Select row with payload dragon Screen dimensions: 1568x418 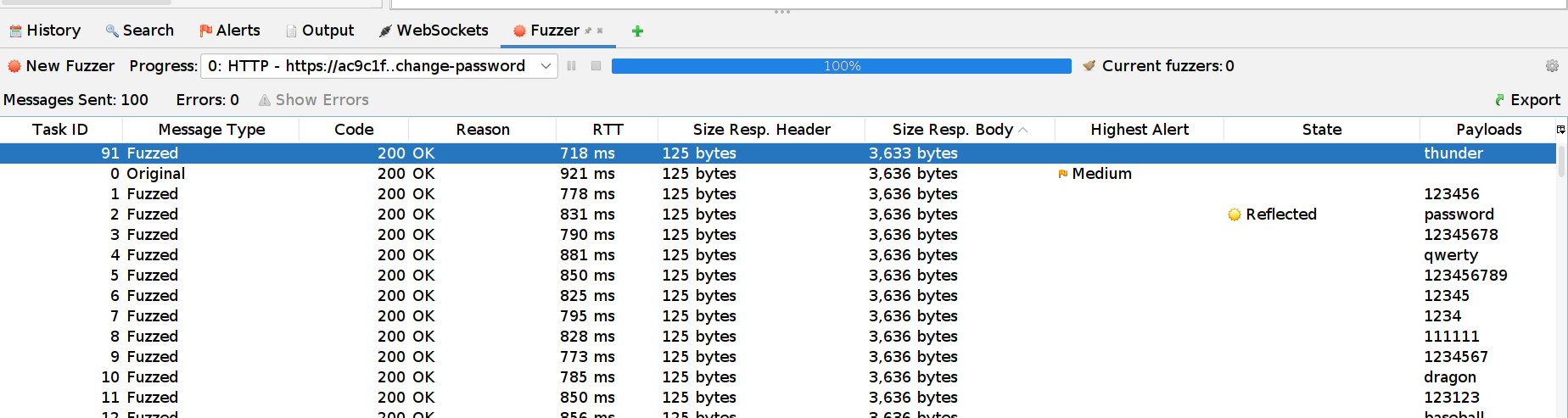(778, 377)
